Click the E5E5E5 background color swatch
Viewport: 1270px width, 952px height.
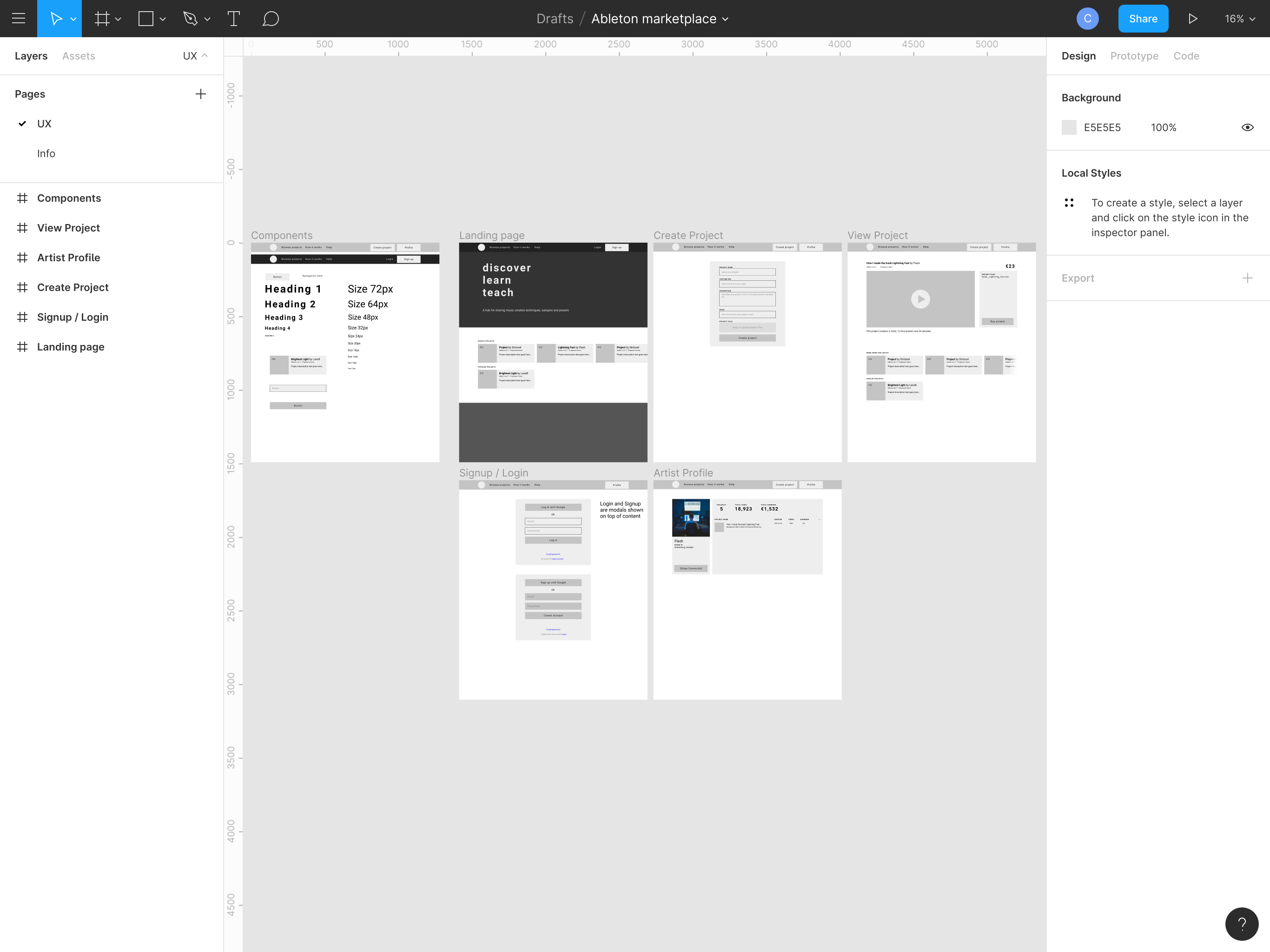[x=1069, y=127]
